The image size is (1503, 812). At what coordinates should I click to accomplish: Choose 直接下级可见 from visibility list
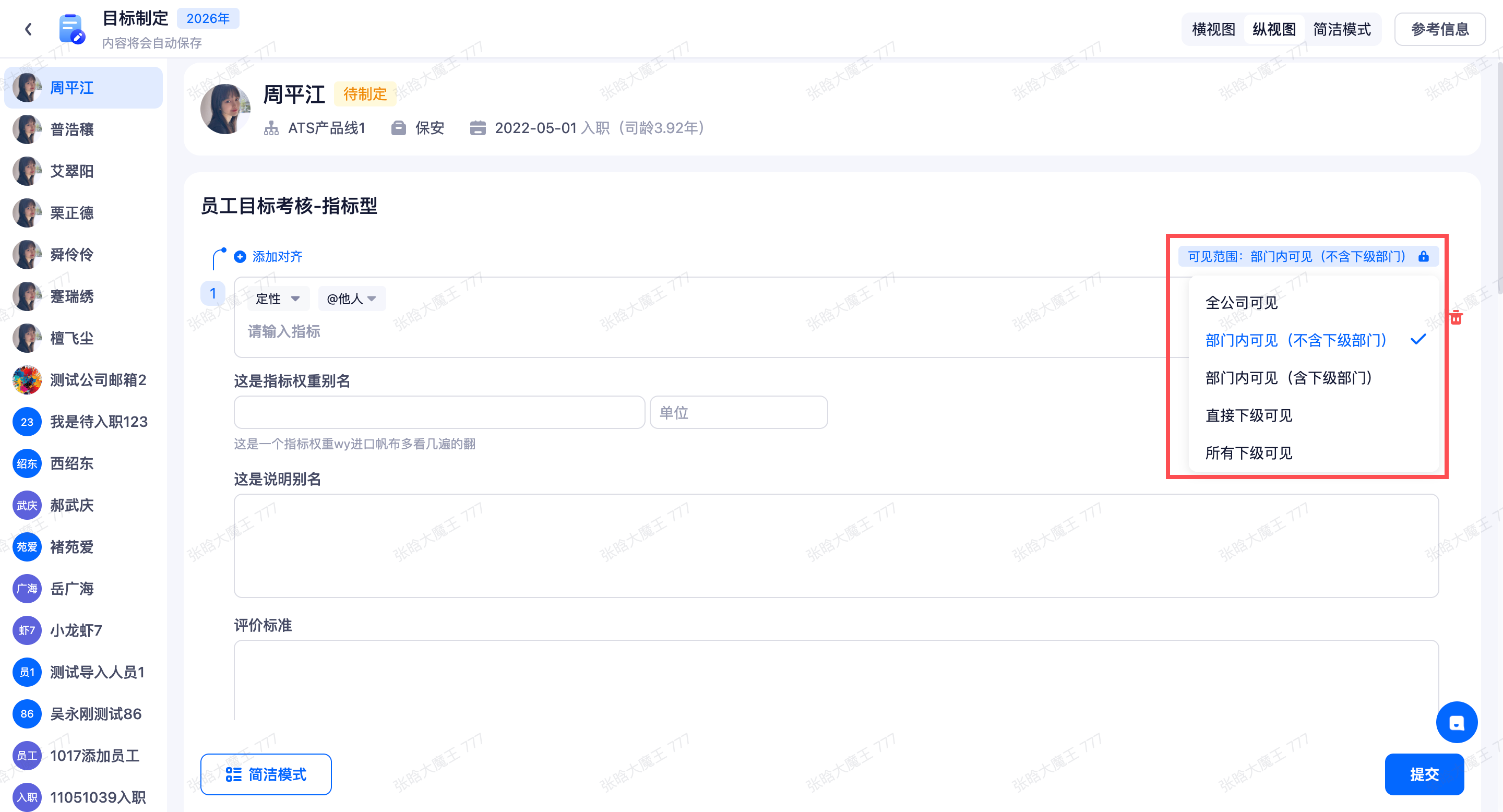click(1249, 415)
